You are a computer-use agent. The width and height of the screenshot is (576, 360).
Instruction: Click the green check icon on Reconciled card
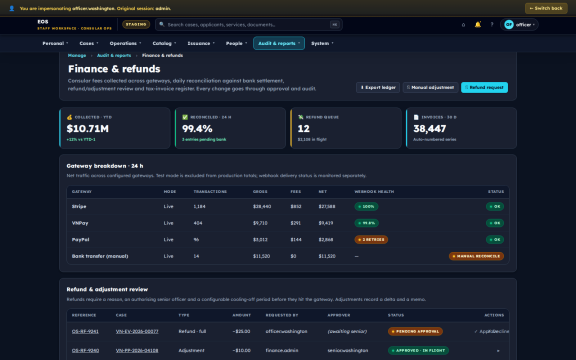tap(185, 117)
